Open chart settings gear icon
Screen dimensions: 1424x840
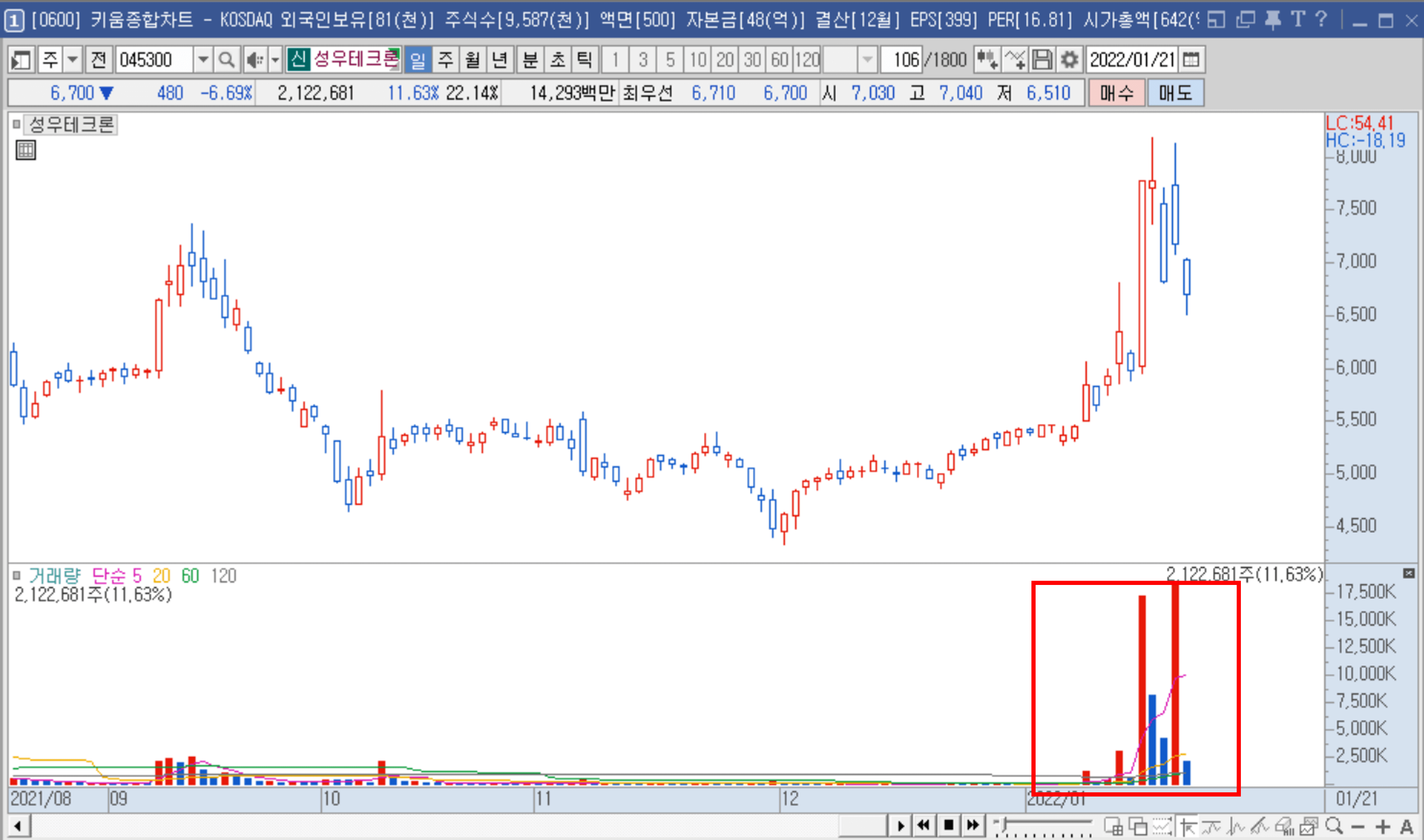pos(1069,59)
